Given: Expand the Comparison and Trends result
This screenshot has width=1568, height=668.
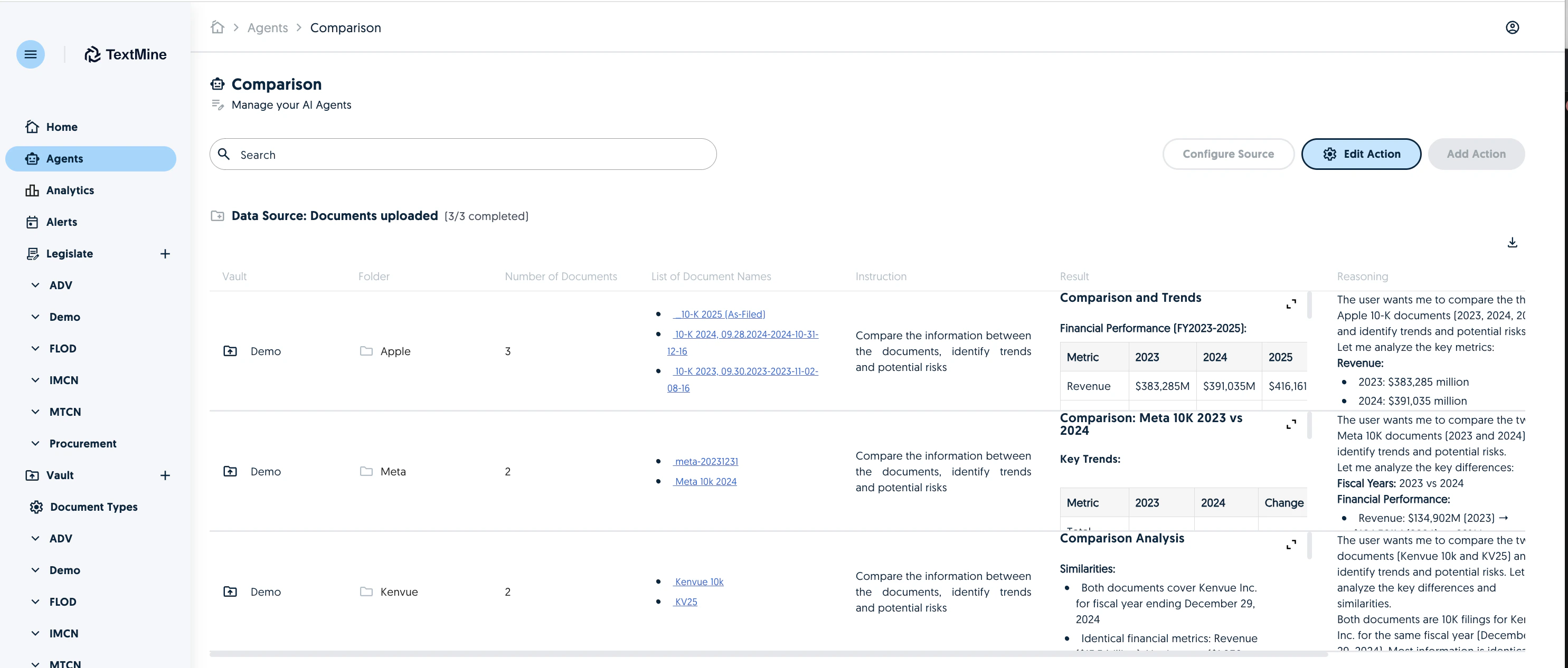Looking at the screenshot, I should pyautogui.click(x=1290, y=303).
